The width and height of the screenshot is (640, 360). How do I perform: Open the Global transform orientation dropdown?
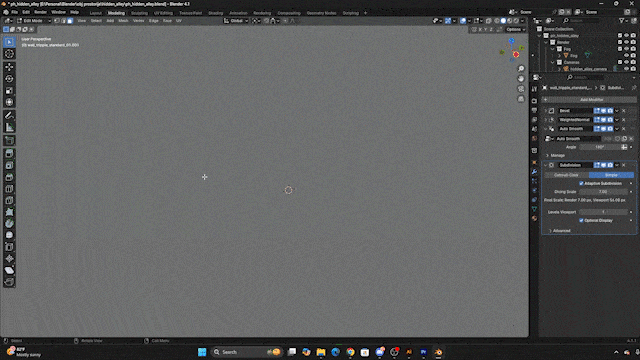click(x=236, y=21)
